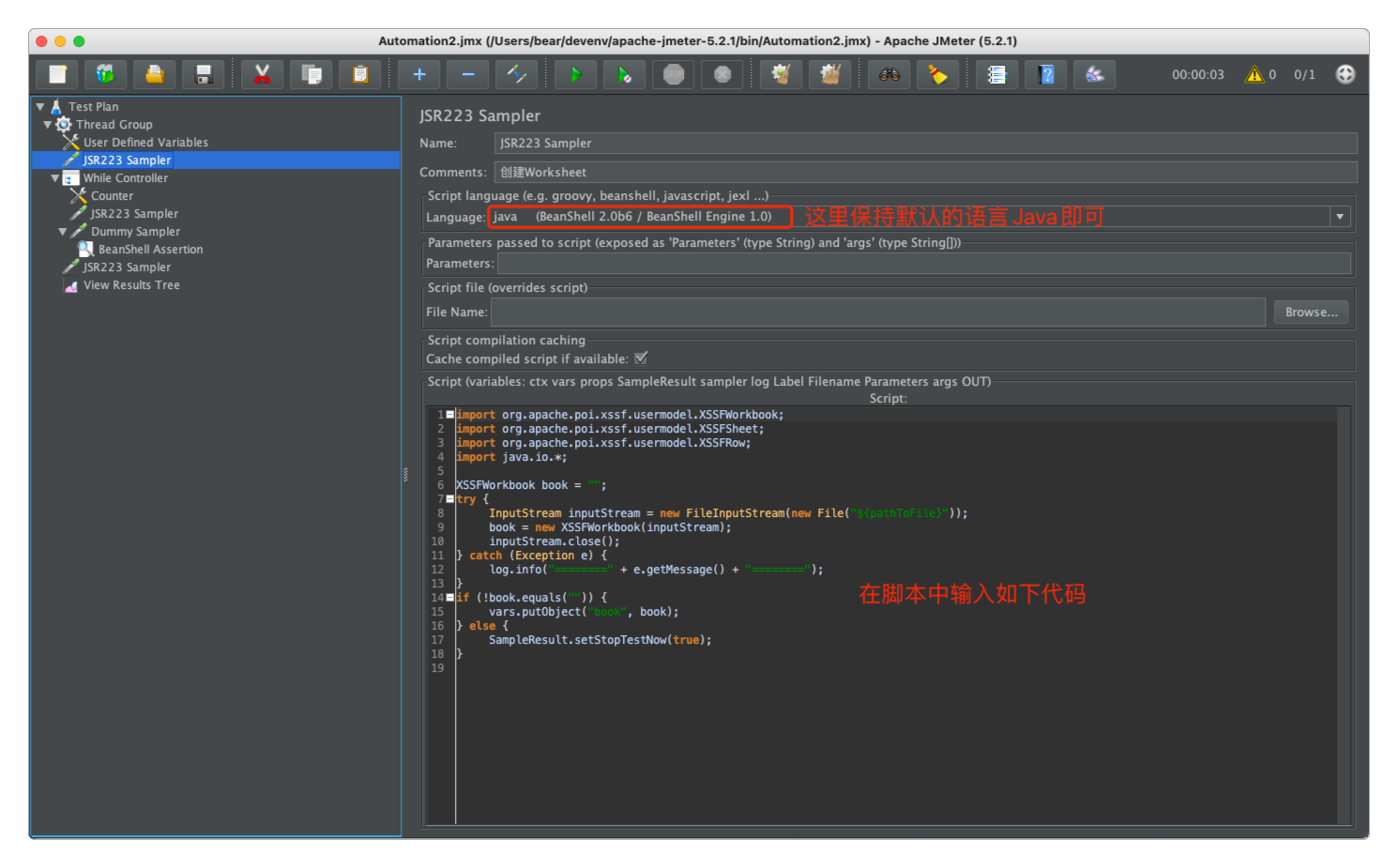Click into the Comments field
This screenshot has height=868, width=1398.
[x=925, y=173]
